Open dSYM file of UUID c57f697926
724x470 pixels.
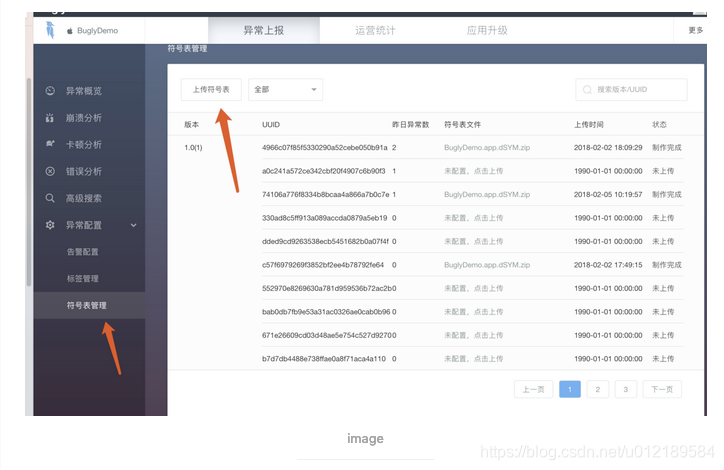tap(487, 265)
